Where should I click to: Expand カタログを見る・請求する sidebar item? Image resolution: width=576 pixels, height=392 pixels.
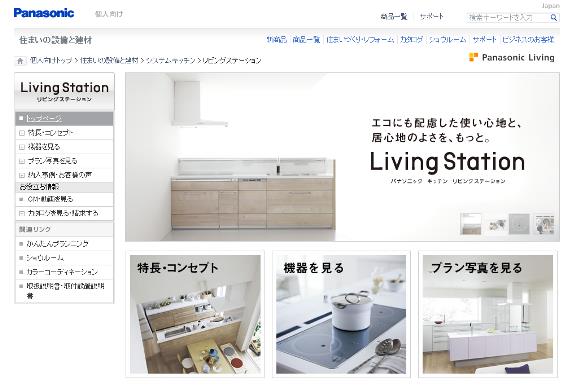pos(64,213)
